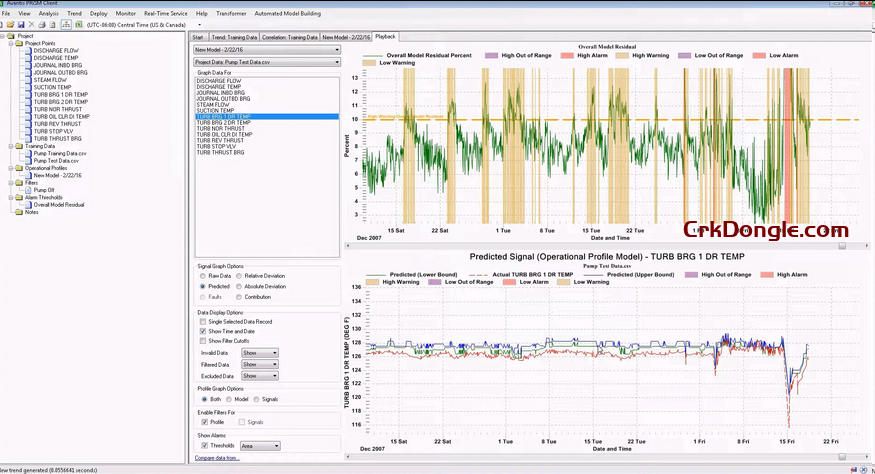Select STEAM FLOW in Graph Data list
Viewport: 875px width, 474px height.
tap(213, 104)
